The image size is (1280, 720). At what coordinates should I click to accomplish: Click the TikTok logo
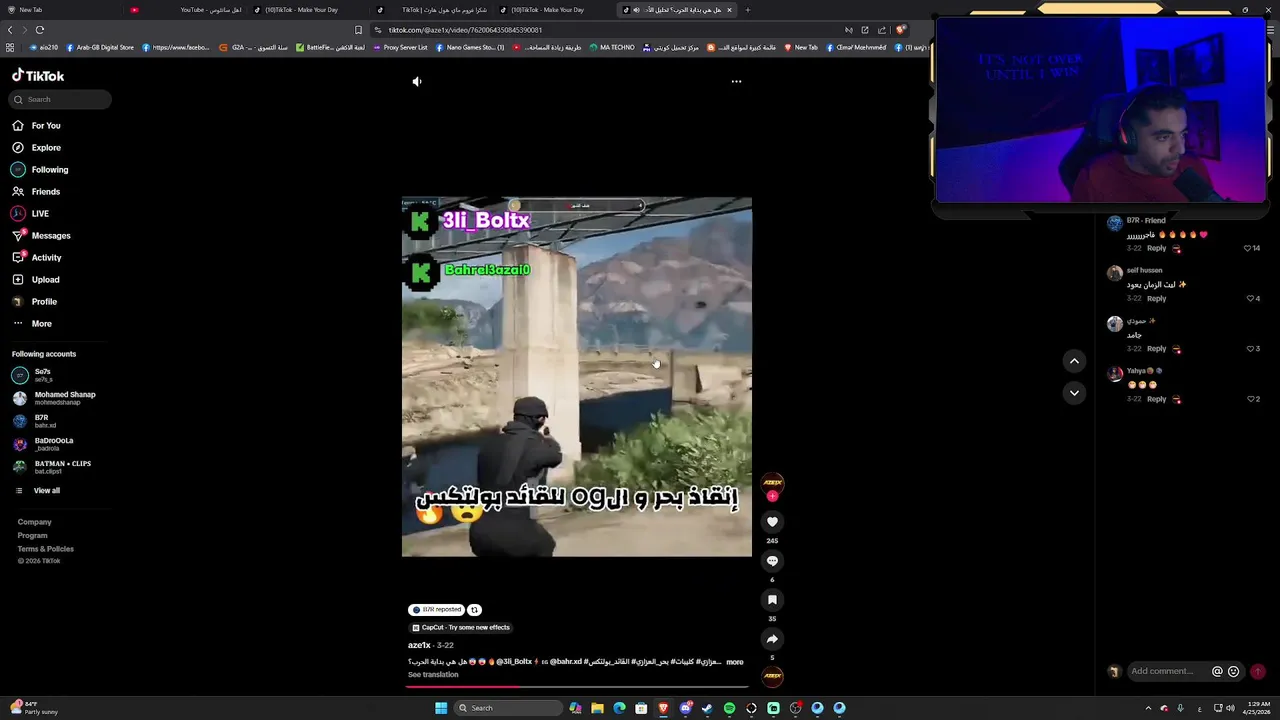[x=38, y=76]
